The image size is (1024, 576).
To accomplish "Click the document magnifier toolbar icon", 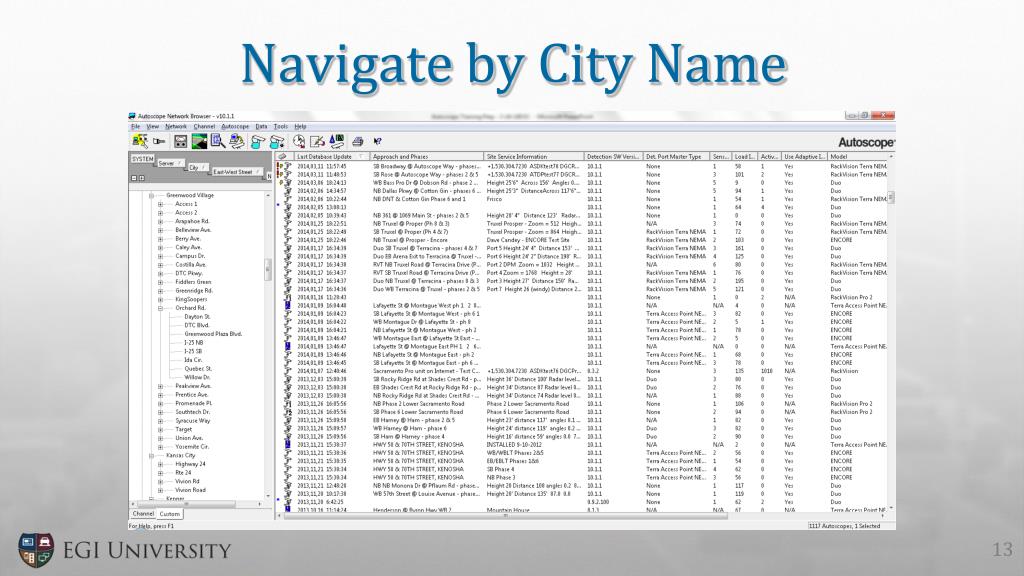I will pos(217,141).
